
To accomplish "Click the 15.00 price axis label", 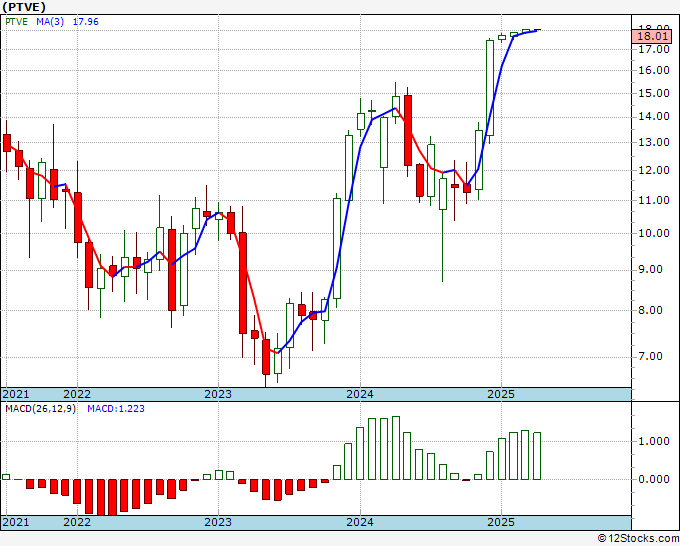I will coord(654,93).
